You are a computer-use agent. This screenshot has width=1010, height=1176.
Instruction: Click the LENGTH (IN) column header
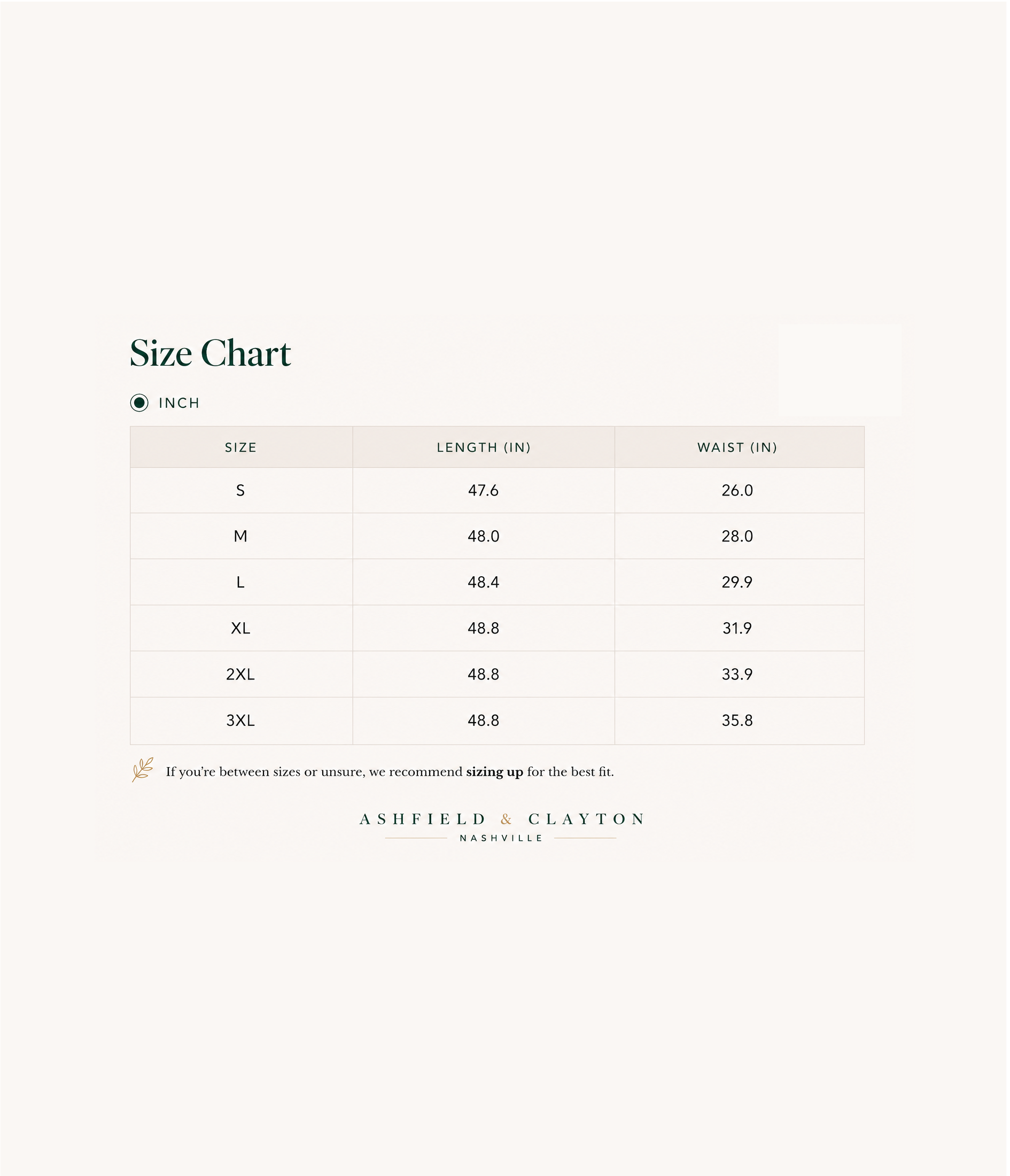point(484,447)
